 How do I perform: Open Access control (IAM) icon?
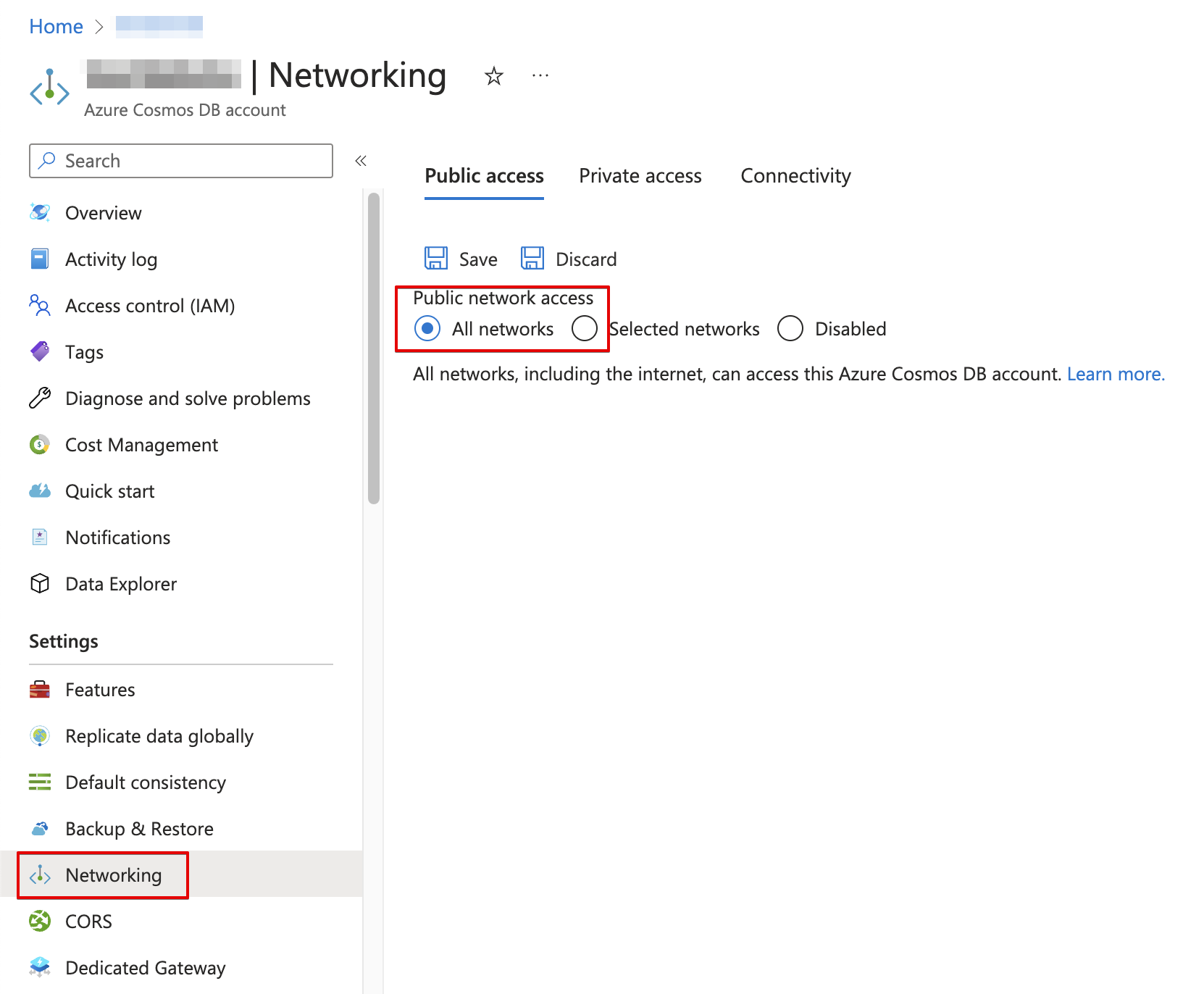point(40,306)
